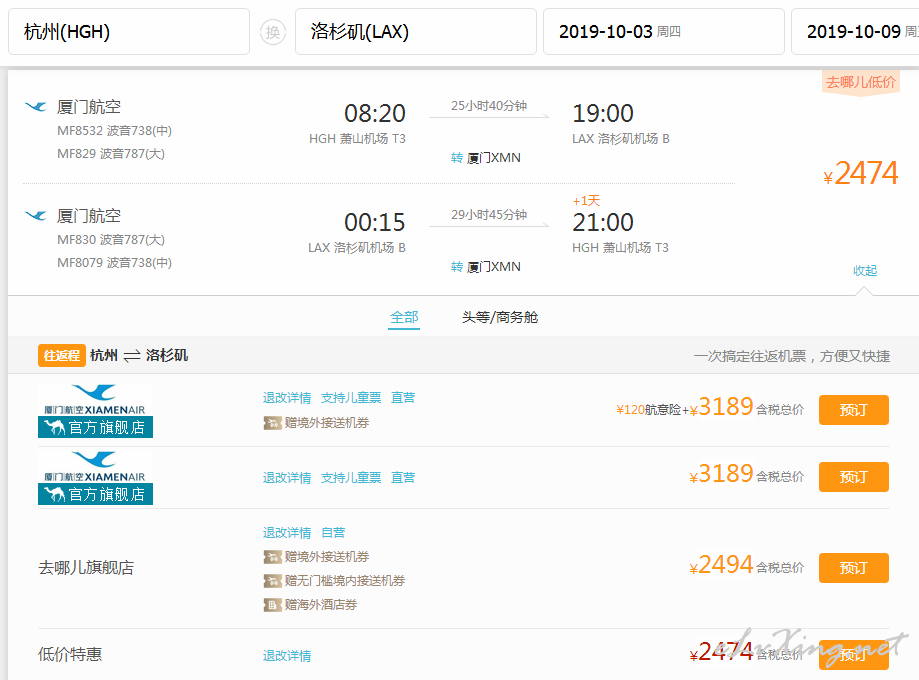Click the voucher icon beside 赠无门槛境内接送机券
Screen dimensions: 919x680
pyautogui.click(x=273, y=581)
